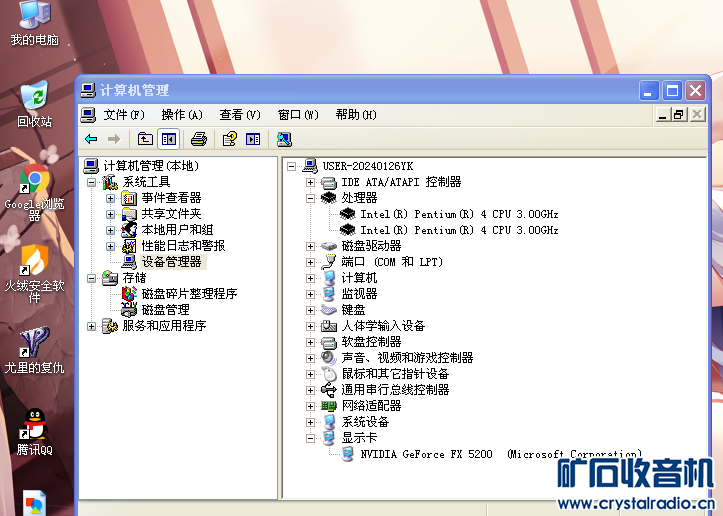Viewport: 723px width, 516px height.
Task: Restore the inner MMC child window
Action: [679, 114]
